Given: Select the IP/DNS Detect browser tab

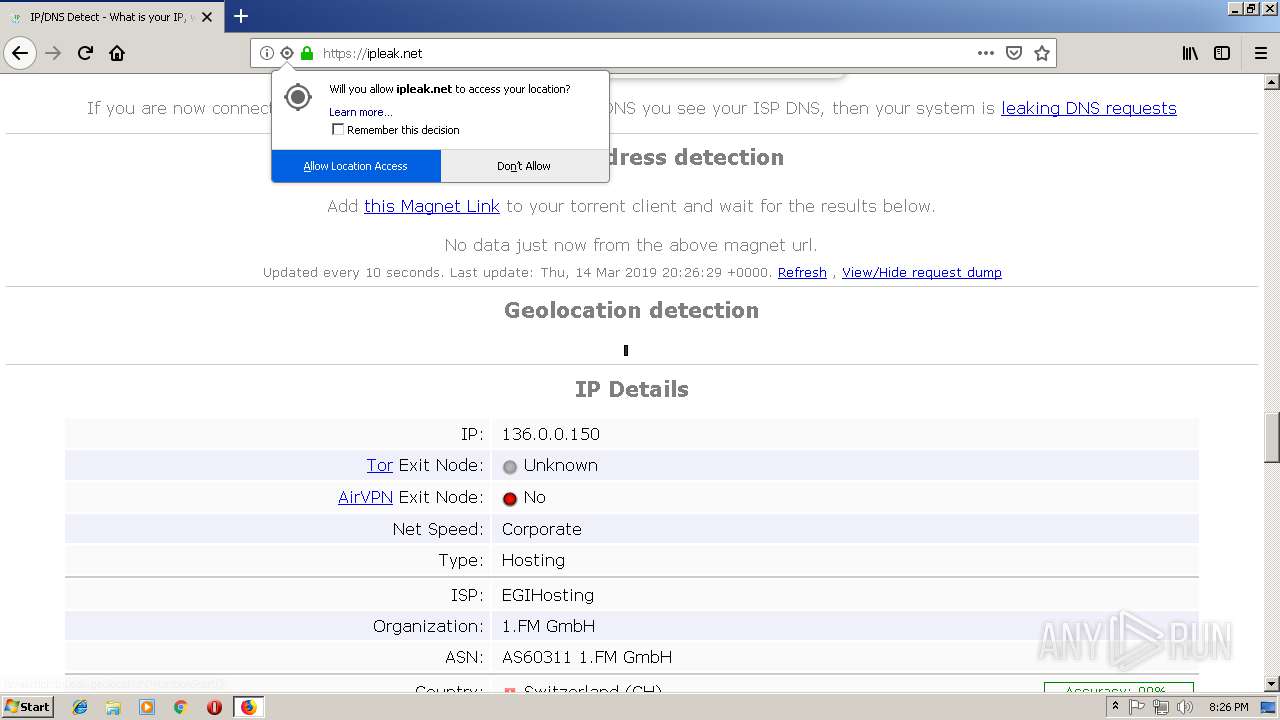Looking at the screenshot, I should pyautogui.click(x=112, y=16).
